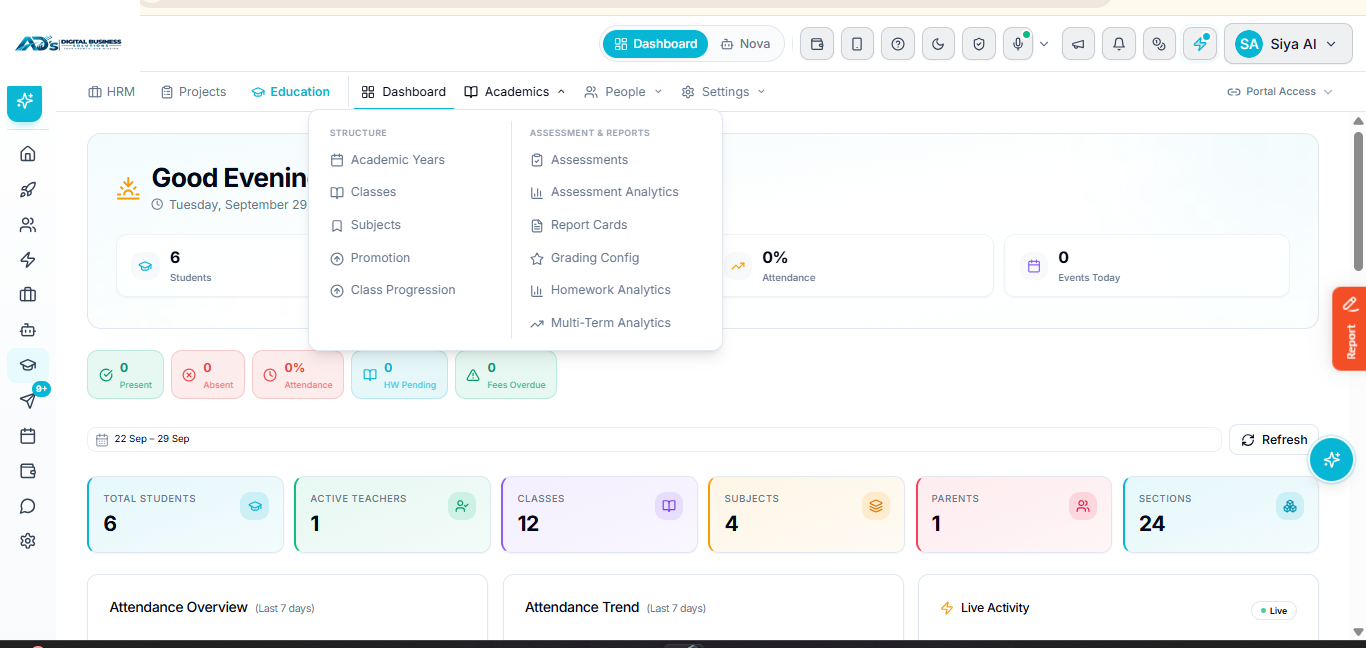Click the lightning bolt icon in header

click(x=1200, y=44)
